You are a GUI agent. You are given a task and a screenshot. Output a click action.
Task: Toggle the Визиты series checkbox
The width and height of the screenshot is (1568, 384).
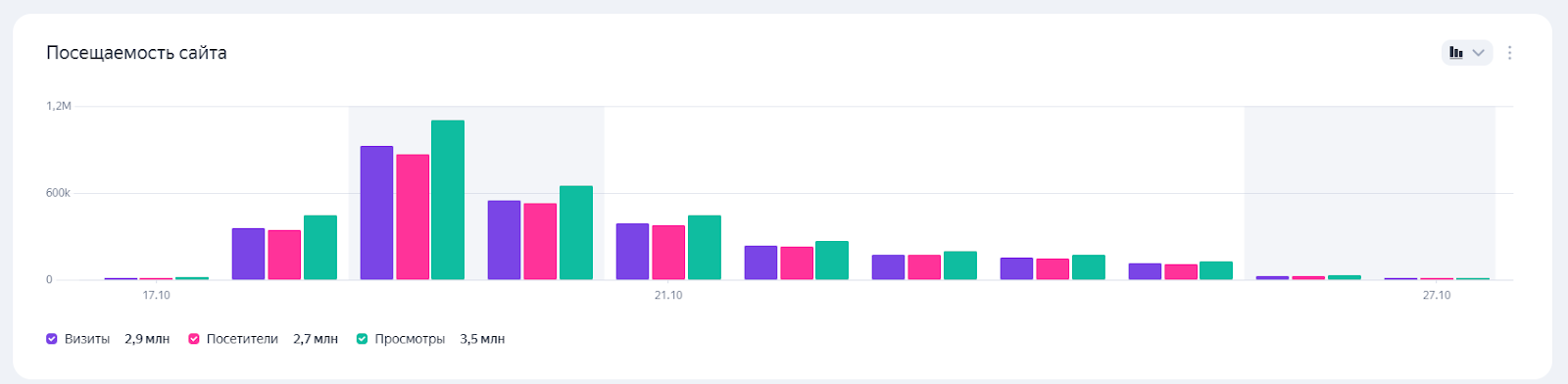pyautogui.click(x=52, y=339)
